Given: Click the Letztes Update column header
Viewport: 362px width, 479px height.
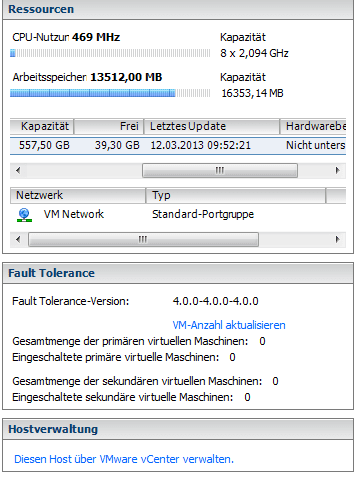Looking at the screenshot, I should click(x=212, y=126).
